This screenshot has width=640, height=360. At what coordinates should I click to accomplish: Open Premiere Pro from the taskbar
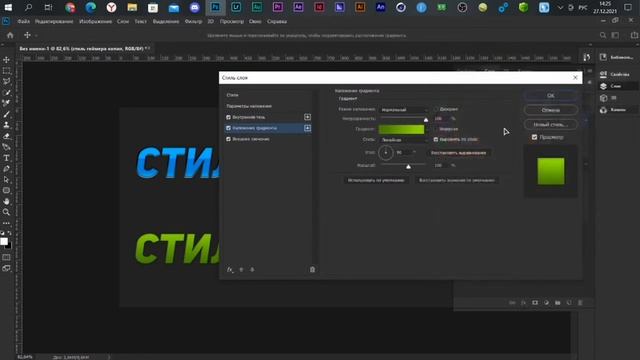[278, 7]
